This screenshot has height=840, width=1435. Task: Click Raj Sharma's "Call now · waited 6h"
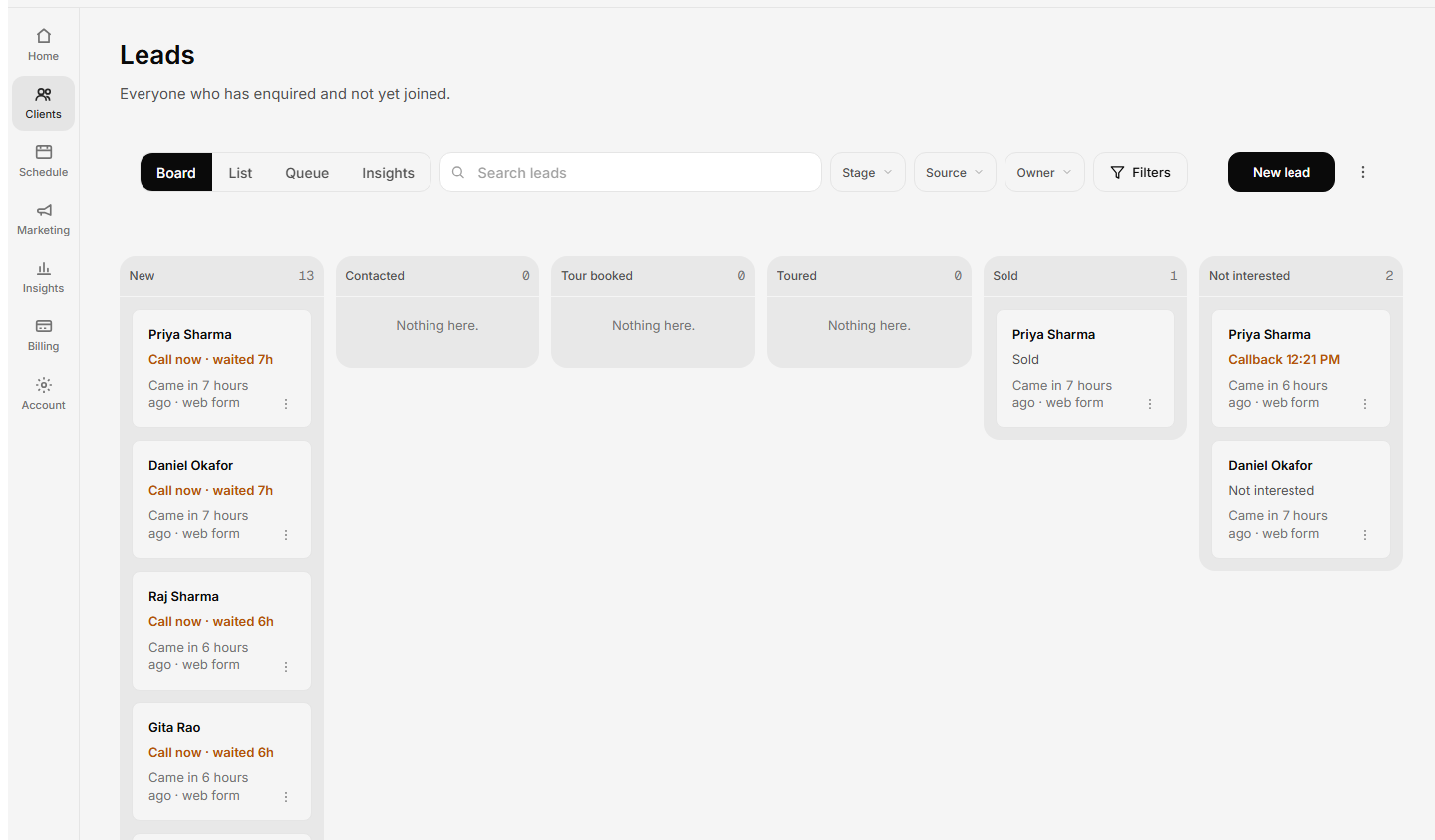pyautogui.click(x=211, y=621)
